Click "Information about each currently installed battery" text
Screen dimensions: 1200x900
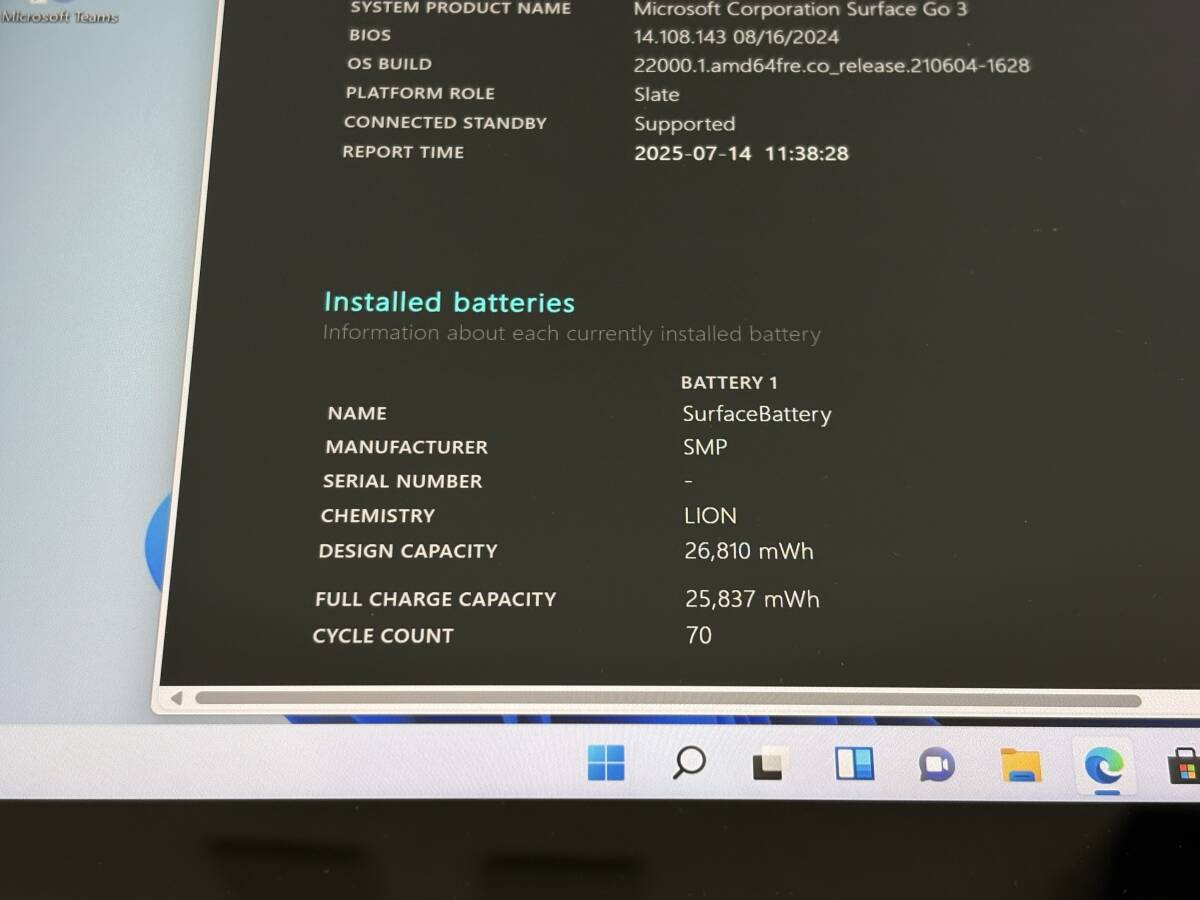pyautogui.click(x=571, y=334)
